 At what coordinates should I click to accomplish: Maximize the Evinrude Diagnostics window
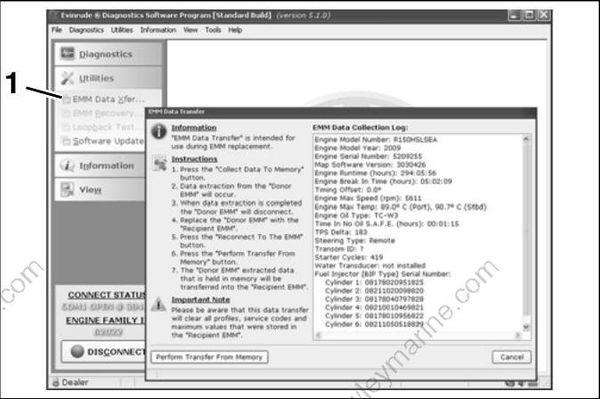click(529, 16)
